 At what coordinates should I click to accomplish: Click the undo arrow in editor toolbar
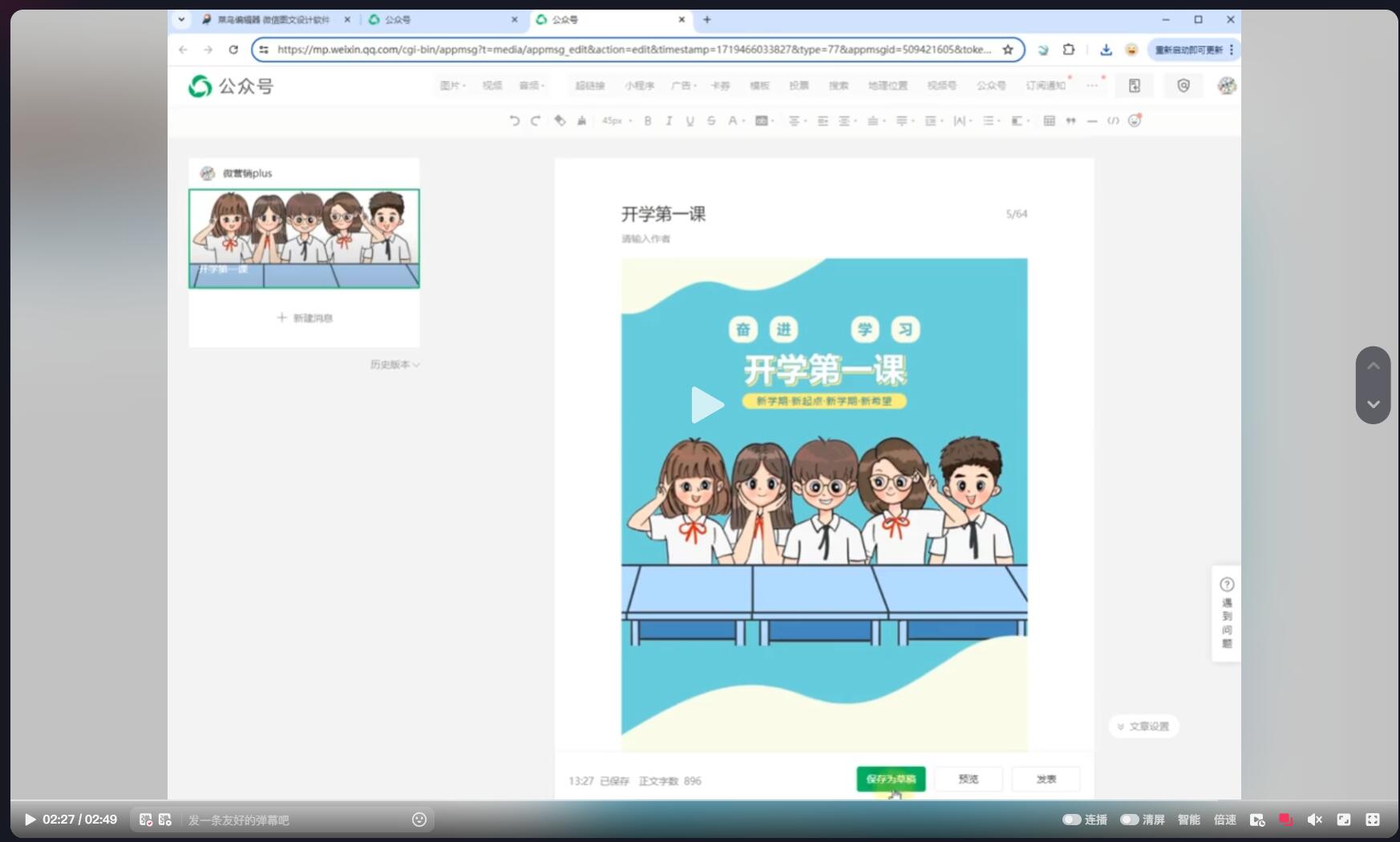click(x=514, y=121)
